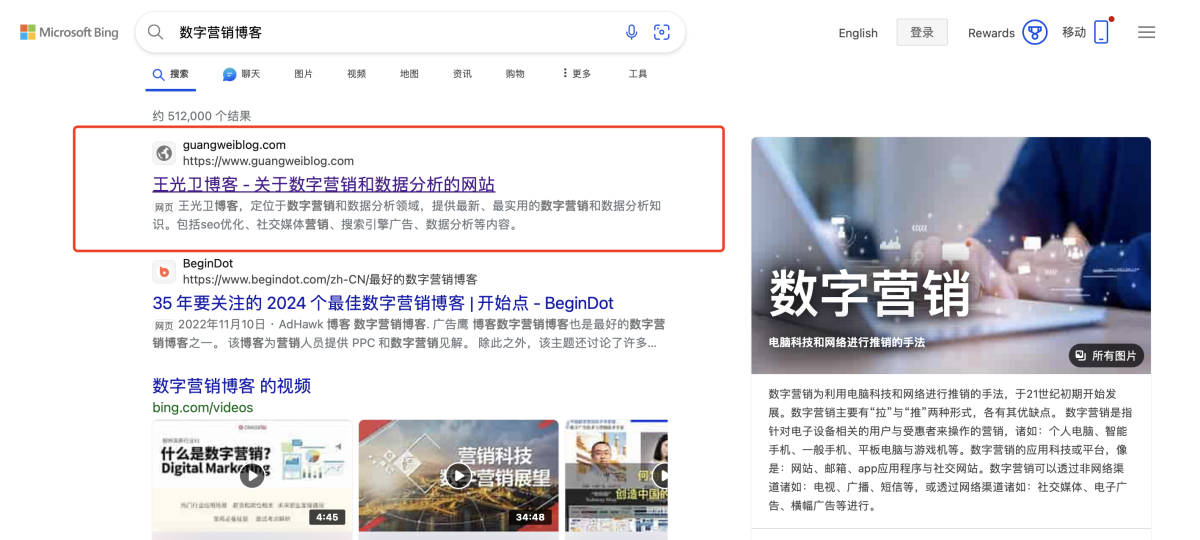Viewport: 1200px width, 540px height.
Task: Click the Microsoft Bing logo
Action: (x=69, y=33)
